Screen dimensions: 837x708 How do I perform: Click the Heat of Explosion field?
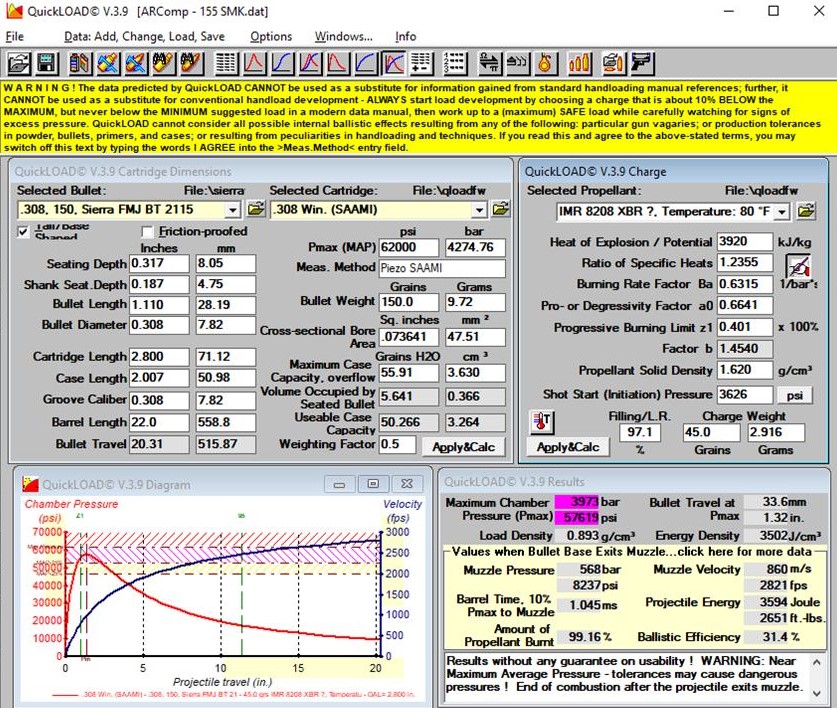click(745, 241)
